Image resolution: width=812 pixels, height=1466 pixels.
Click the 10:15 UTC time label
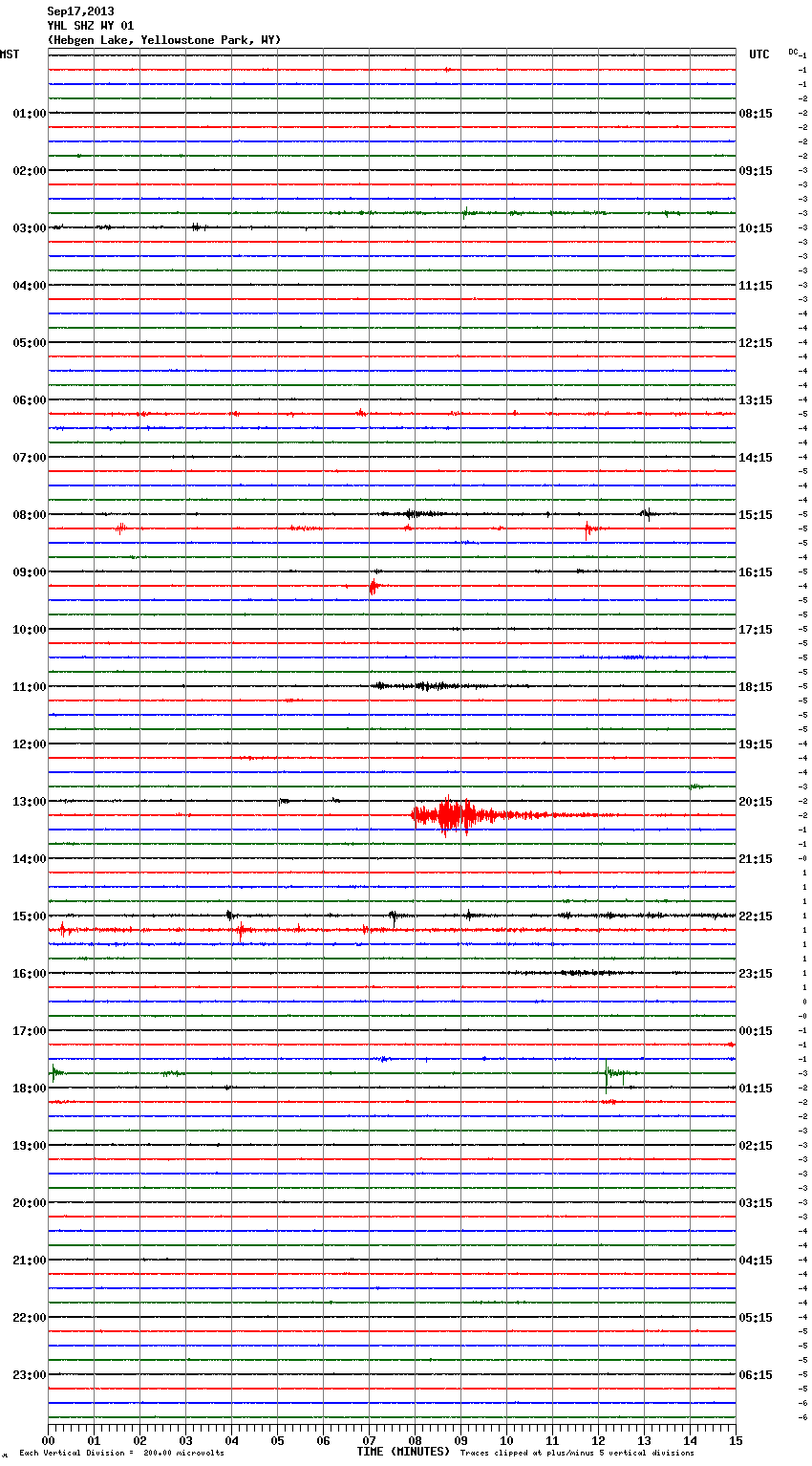(756, 228)
